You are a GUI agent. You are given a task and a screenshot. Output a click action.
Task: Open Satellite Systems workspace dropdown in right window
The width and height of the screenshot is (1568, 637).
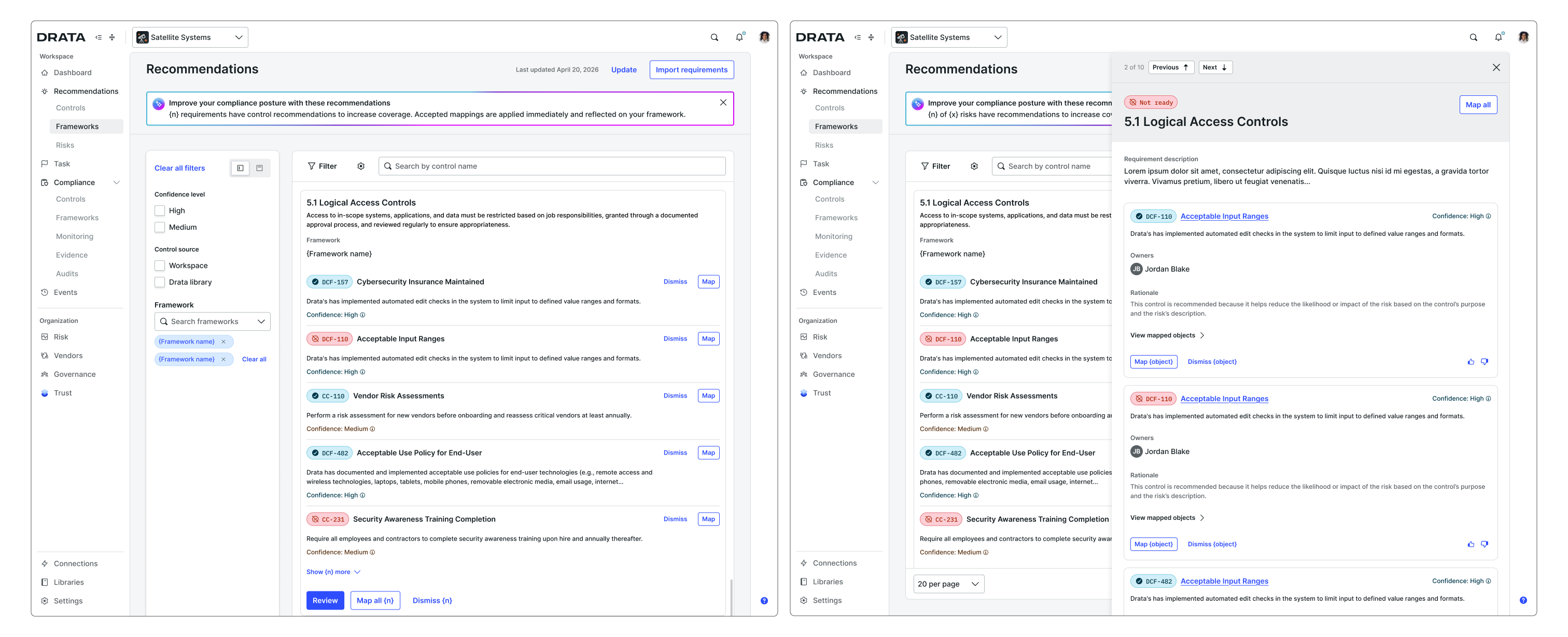949,37
